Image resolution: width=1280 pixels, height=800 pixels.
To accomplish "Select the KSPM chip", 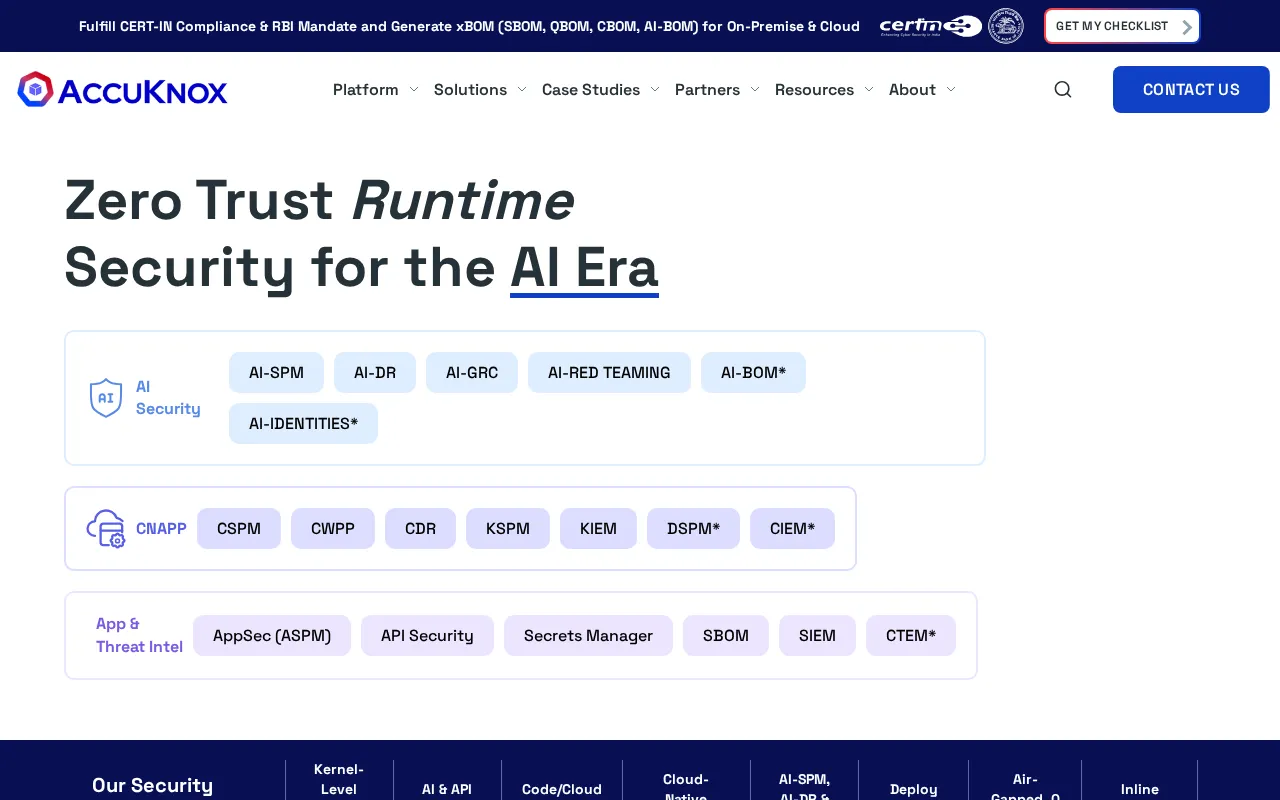I will pyautogui.click(x=508, y=529).
